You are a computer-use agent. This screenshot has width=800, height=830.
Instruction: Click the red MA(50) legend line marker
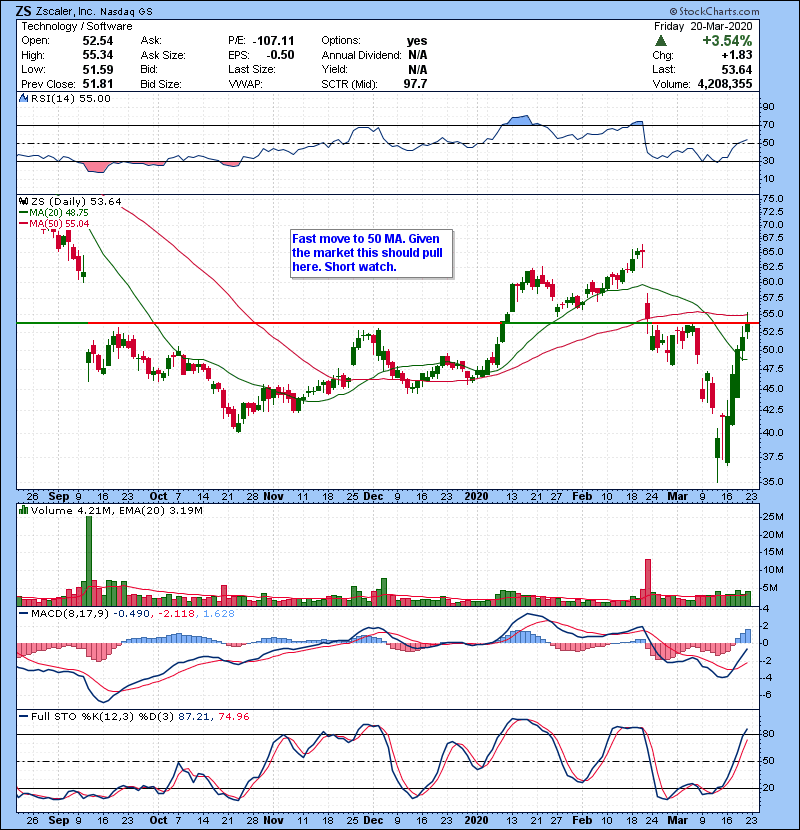23,224
